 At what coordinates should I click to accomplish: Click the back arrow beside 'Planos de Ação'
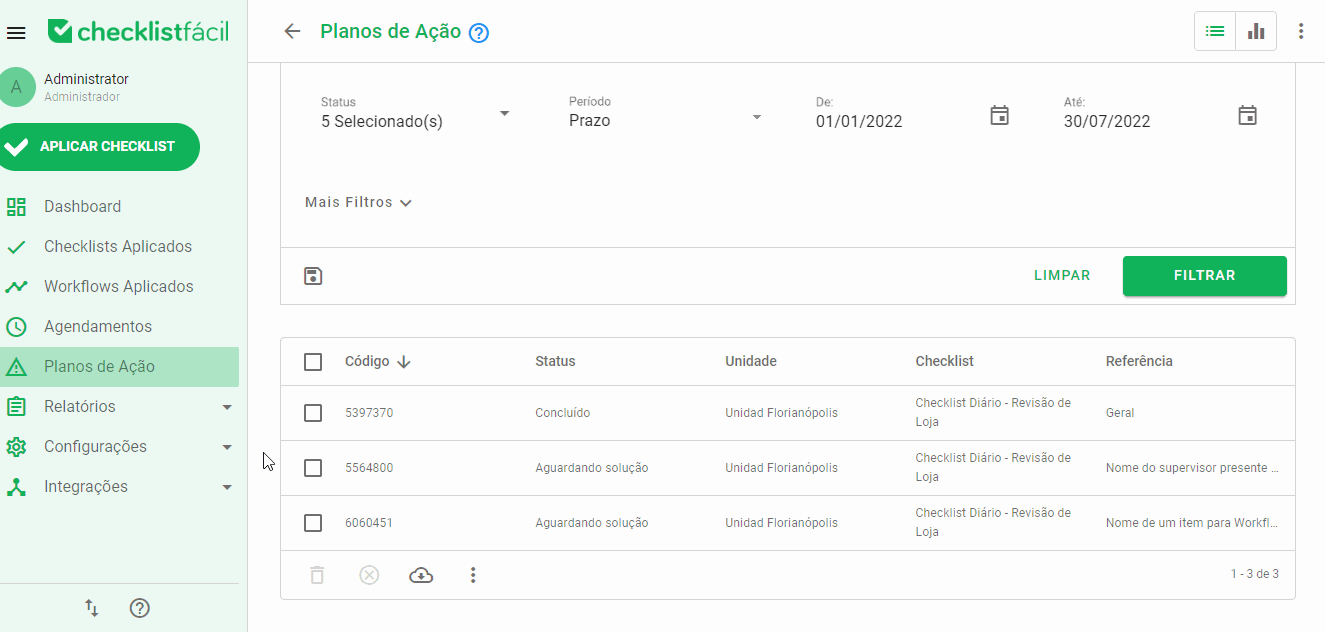coord(291,31)
